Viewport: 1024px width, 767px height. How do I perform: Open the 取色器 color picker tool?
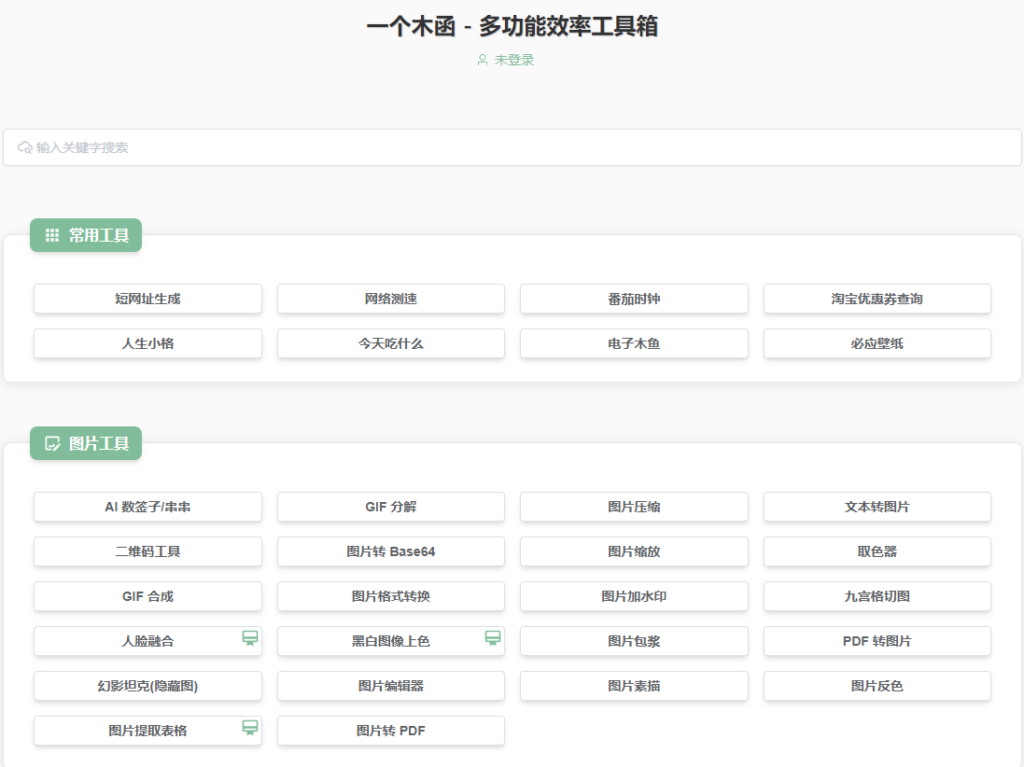(877, 551)
